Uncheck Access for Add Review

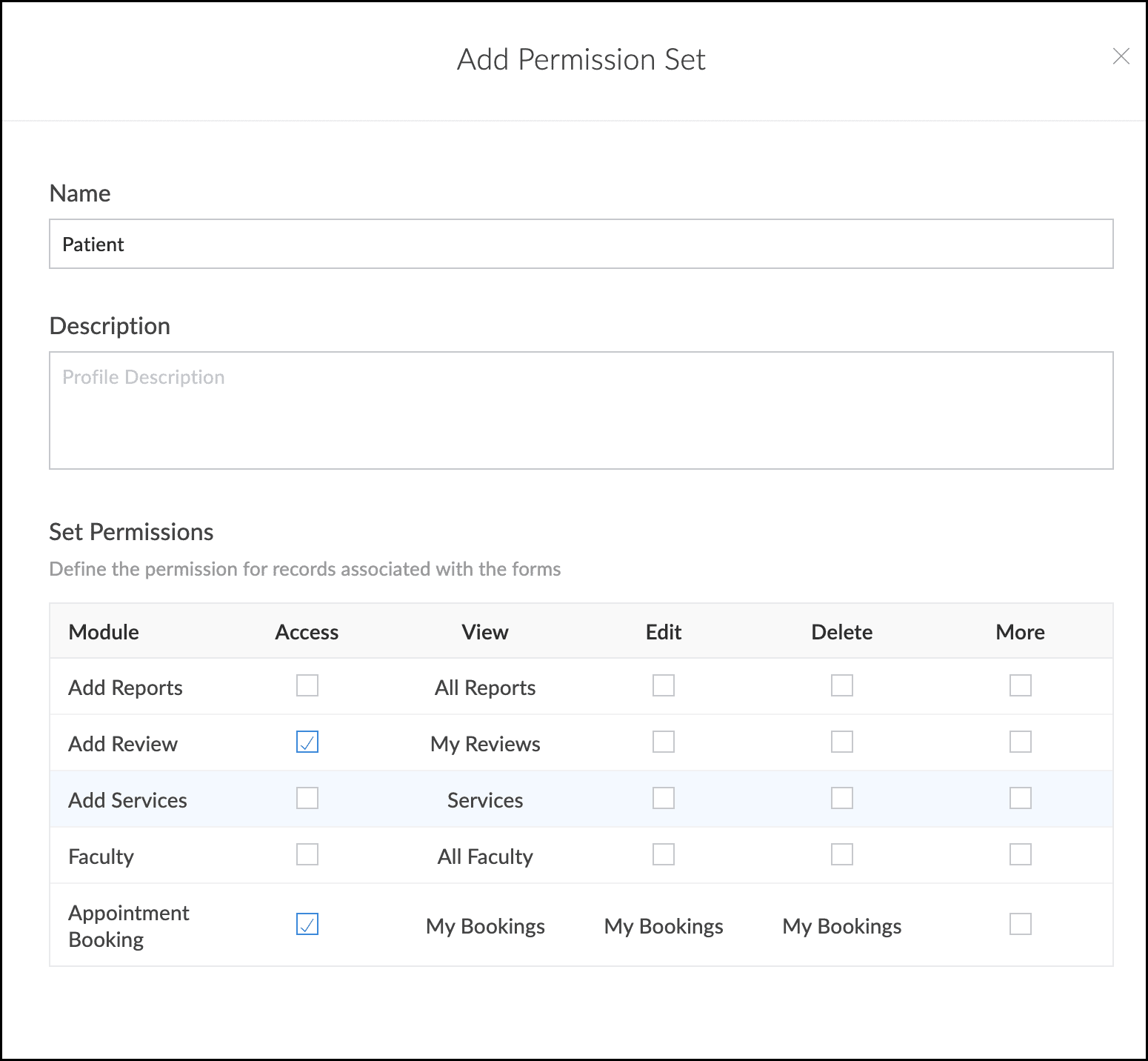pos(307,742)
